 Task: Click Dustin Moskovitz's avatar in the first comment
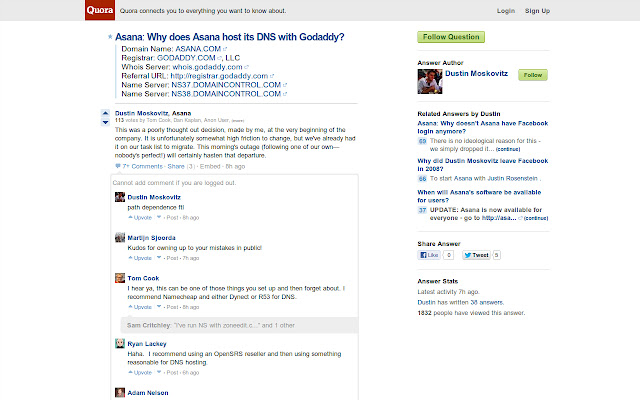[x=120, y=197]
